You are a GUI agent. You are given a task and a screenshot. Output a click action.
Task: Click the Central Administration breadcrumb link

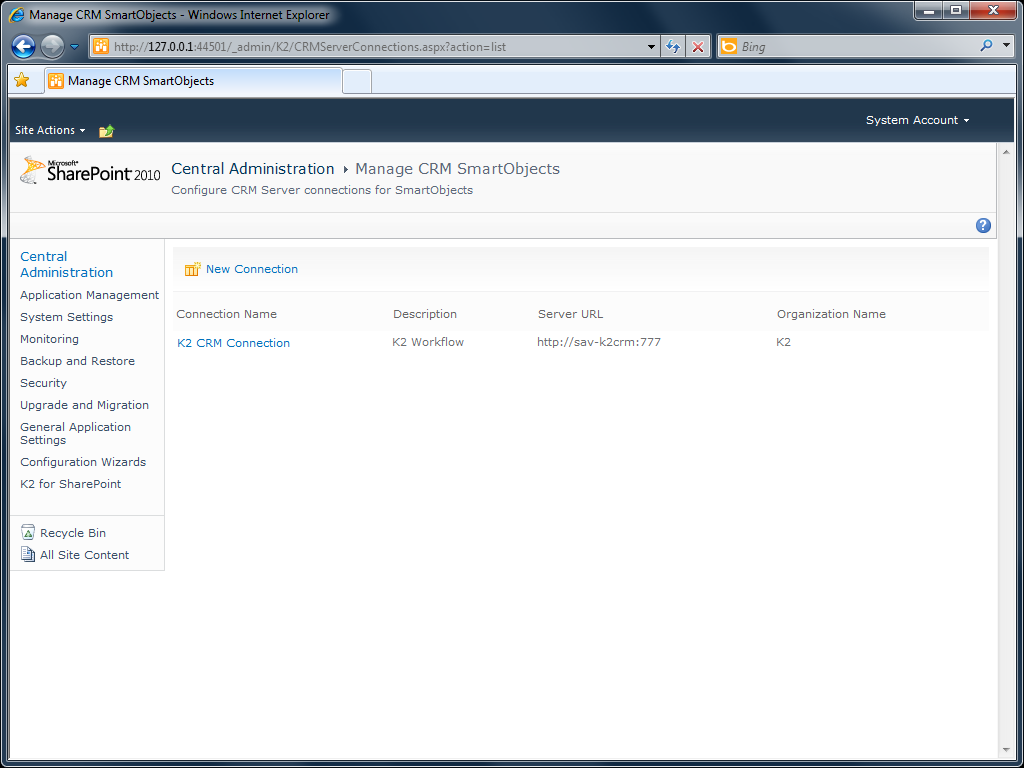click(253, 168)
